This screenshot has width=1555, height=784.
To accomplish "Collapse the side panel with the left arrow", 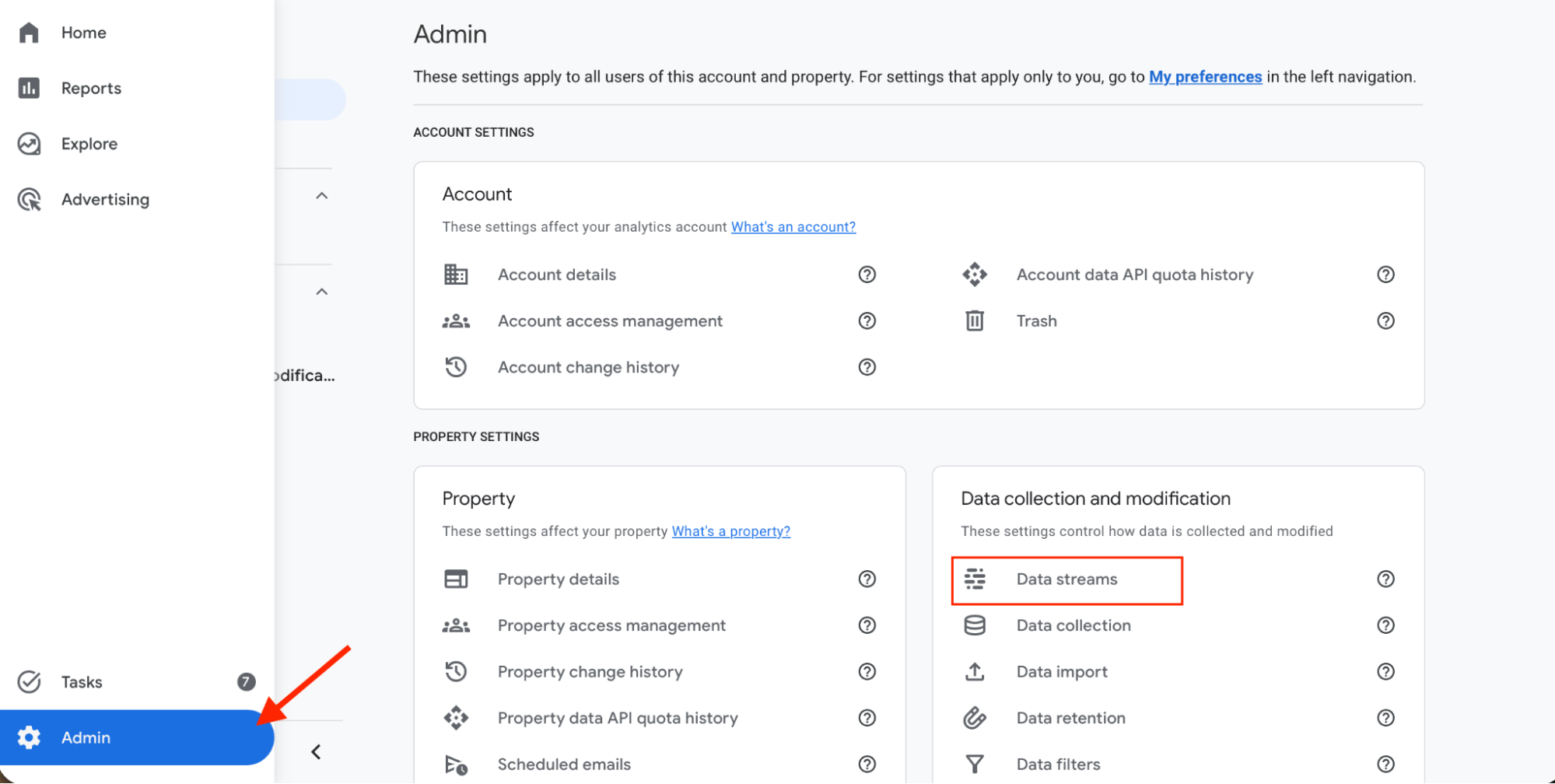I will click(316, 751).
